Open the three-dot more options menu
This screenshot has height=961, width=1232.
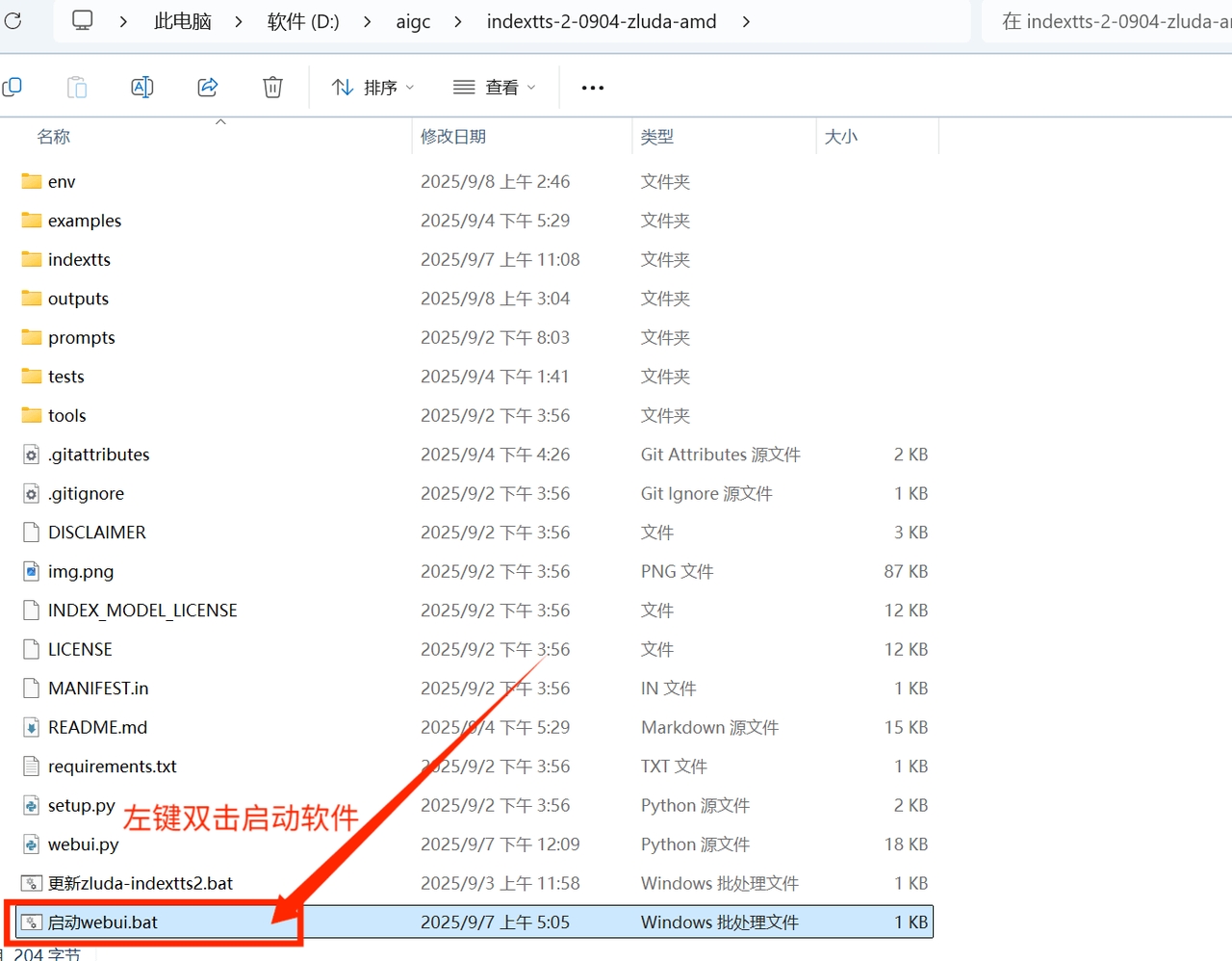[x=593, y=88]
